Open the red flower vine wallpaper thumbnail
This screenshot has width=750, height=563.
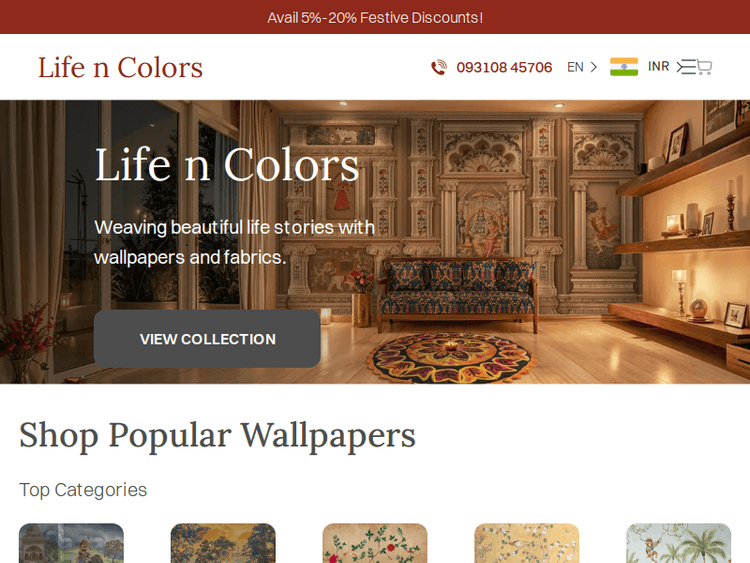tap(375, 543)
